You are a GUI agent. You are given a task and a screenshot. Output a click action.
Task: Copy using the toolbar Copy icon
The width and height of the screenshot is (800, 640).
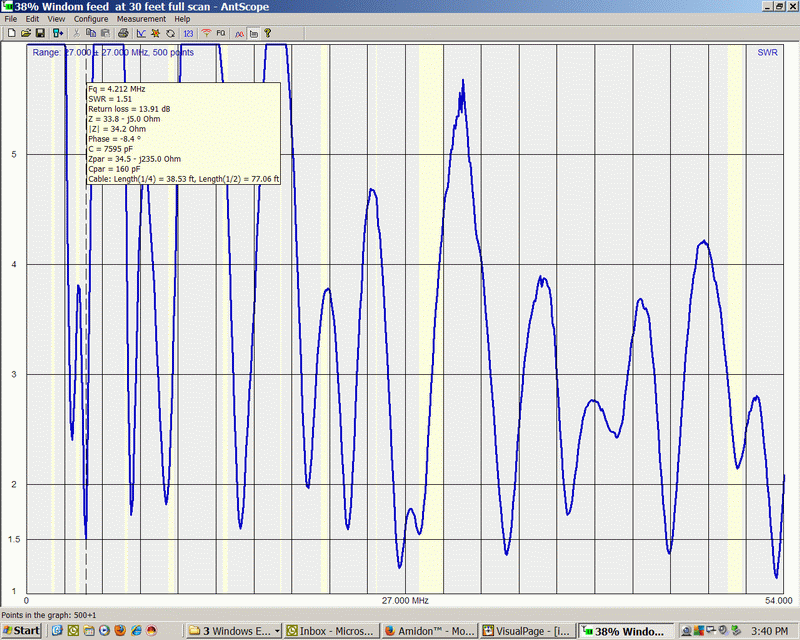[x=91, y=33]
